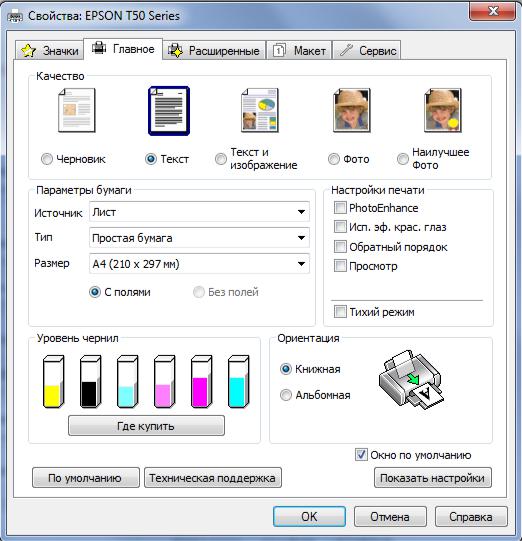Close the EPSON T50 properties window
Screen dimensions: 522x541
[x=493, y=11]
